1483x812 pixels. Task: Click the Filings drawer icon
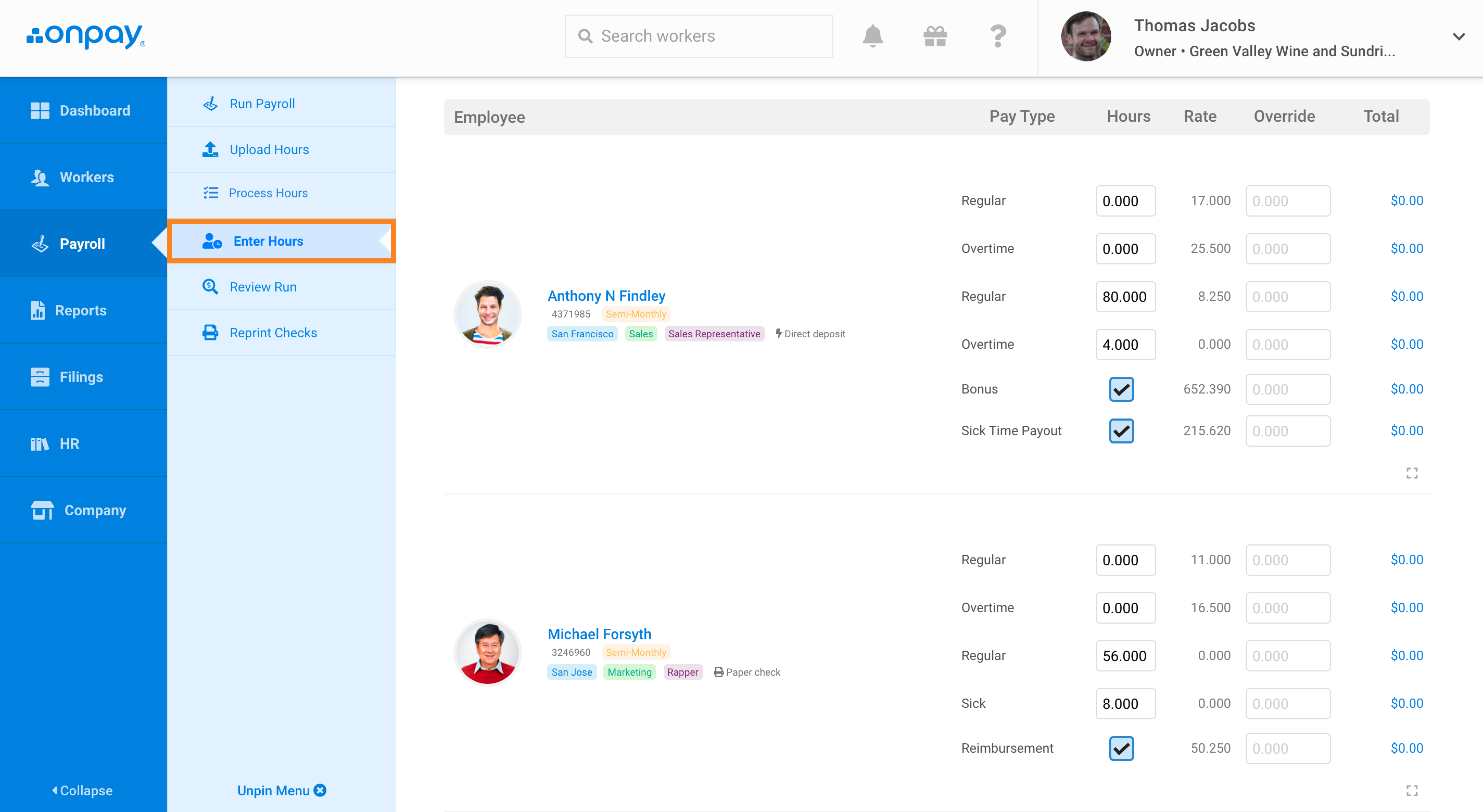[x=40, y=377]
